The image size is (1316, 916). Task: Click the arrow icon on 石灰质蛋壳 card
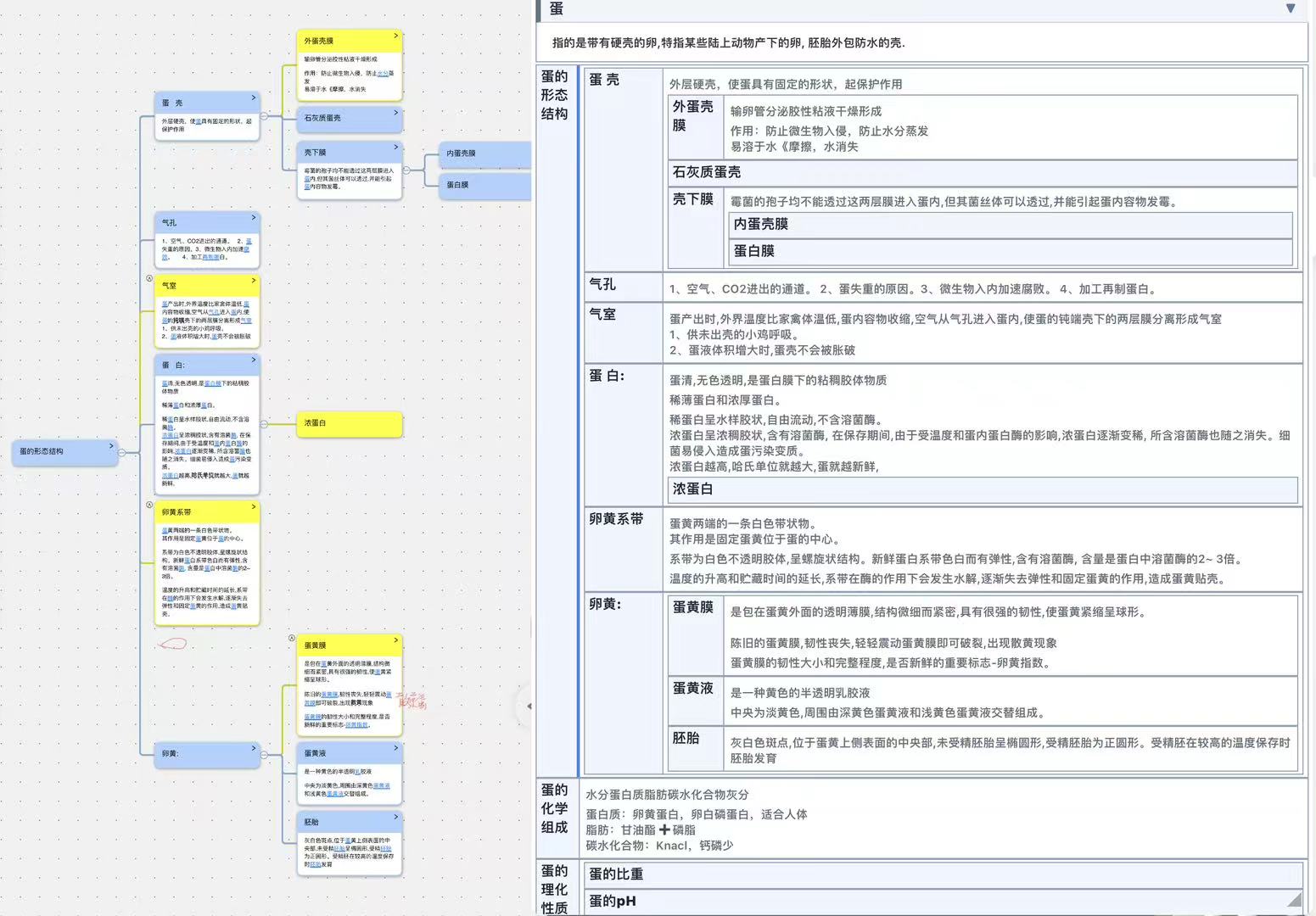[395, 113]
